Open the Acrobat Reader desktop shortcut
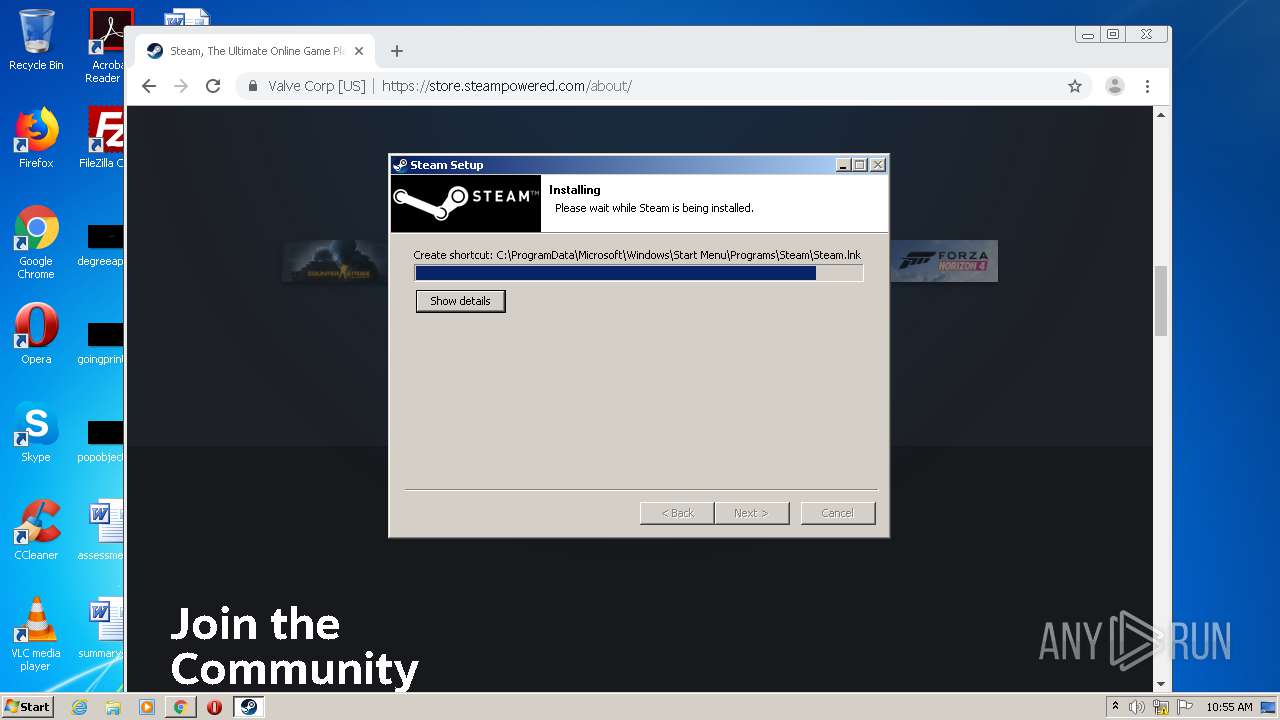1280x720 pixels. click(107, 45)
